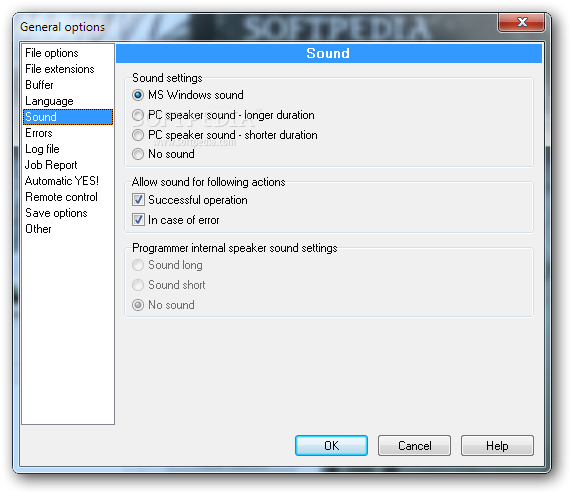This screenshot has width=572, height=494.
Task: Click the Cancel button
Action: [414, 445]
